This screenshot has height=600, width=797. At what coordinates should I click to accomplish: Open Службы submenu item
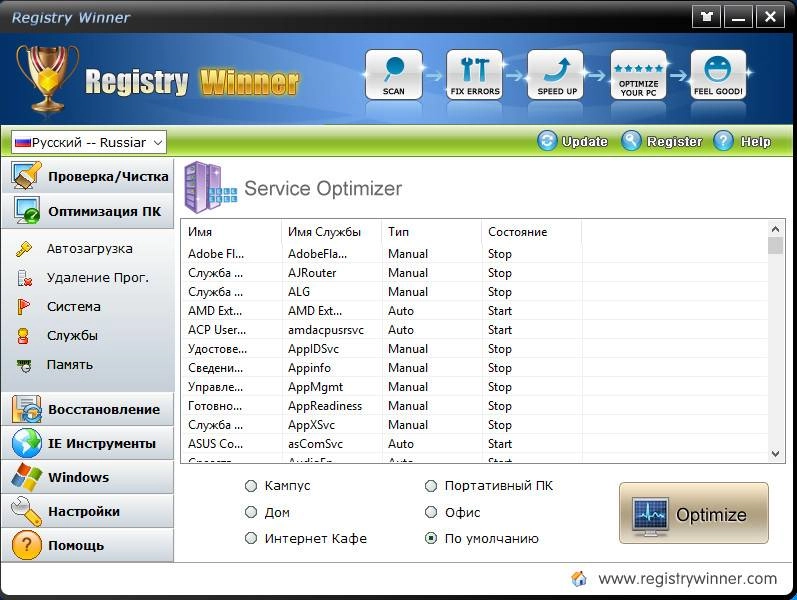point(72,336)
